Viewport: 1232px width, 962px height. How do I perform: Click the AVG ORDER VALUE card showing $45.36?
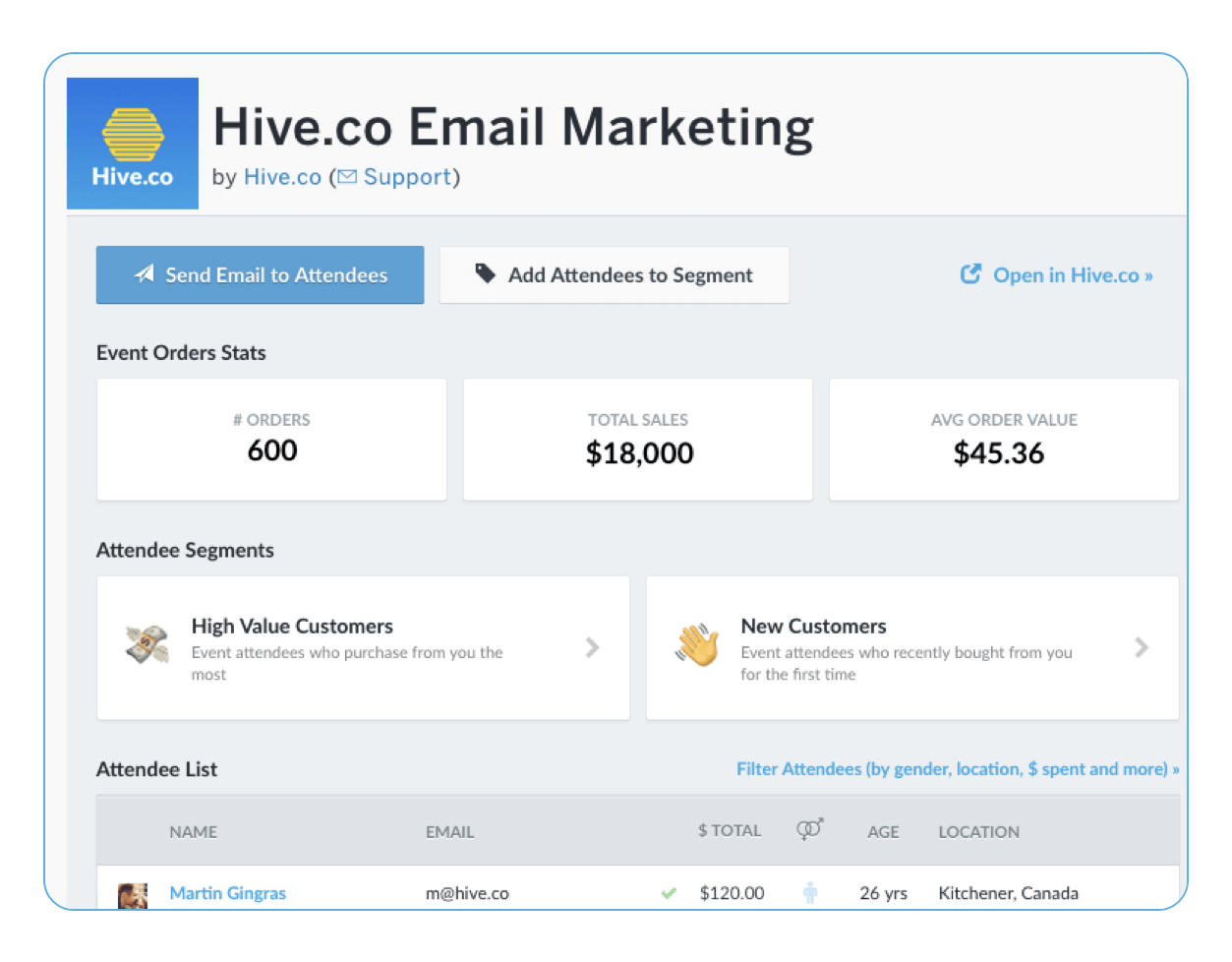tap(1004, 440)
